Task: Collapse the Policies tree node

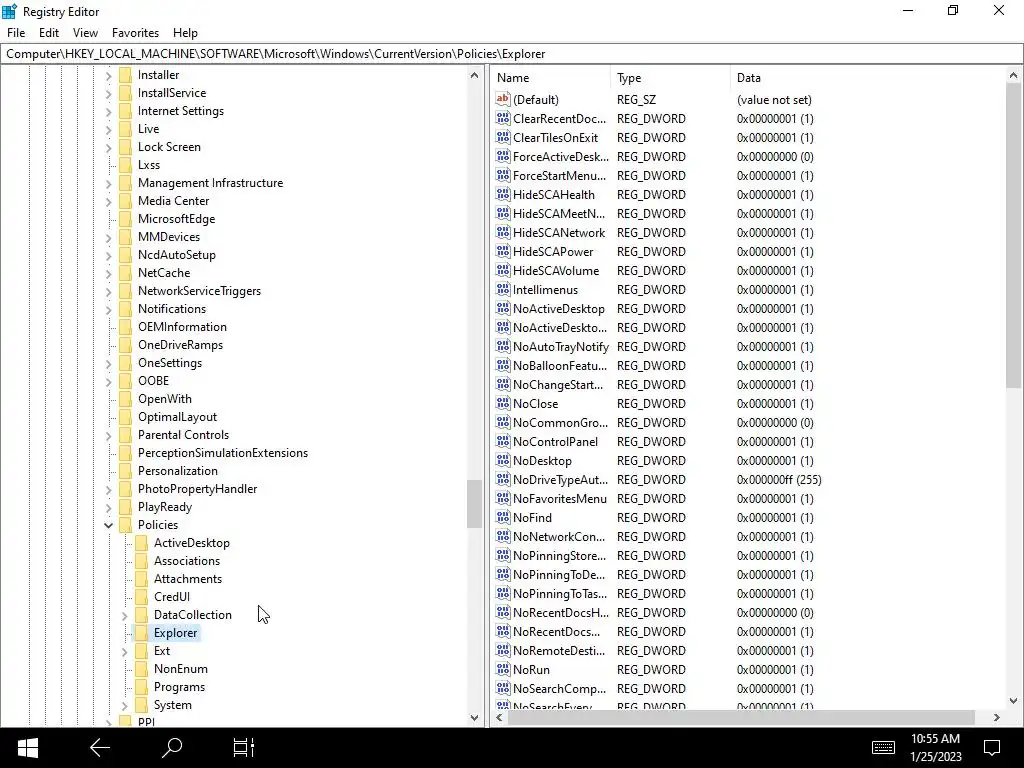Action: (108, 525)
